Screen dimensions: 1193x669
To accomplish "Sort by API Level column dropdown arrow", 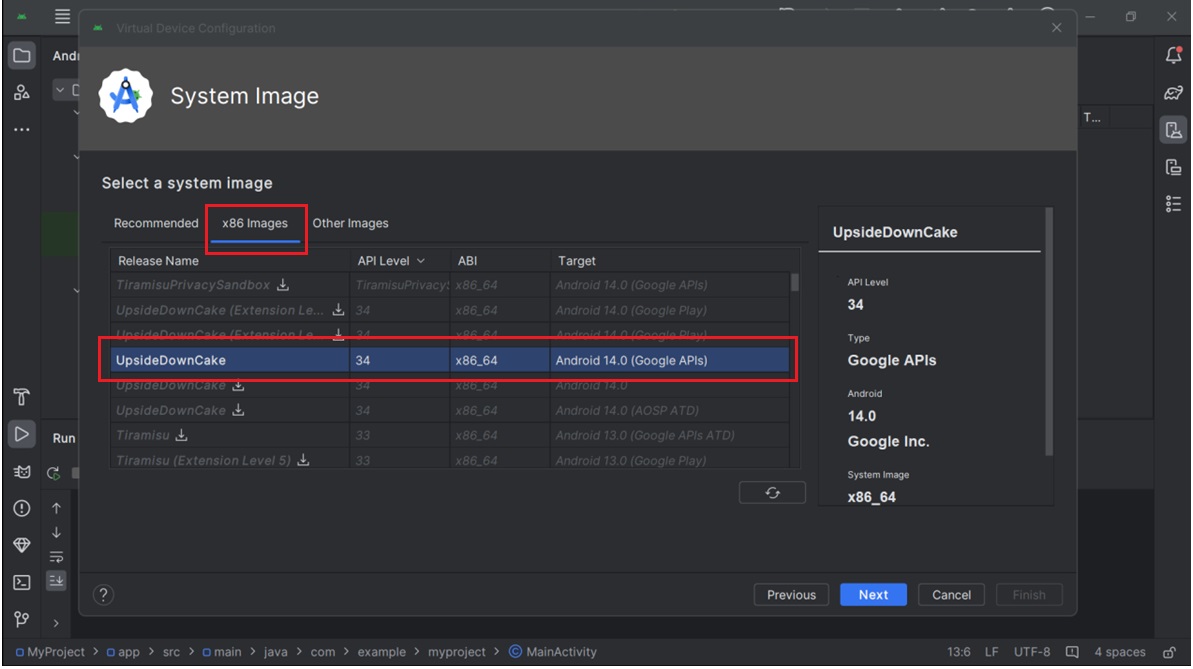I will [421, 261].
